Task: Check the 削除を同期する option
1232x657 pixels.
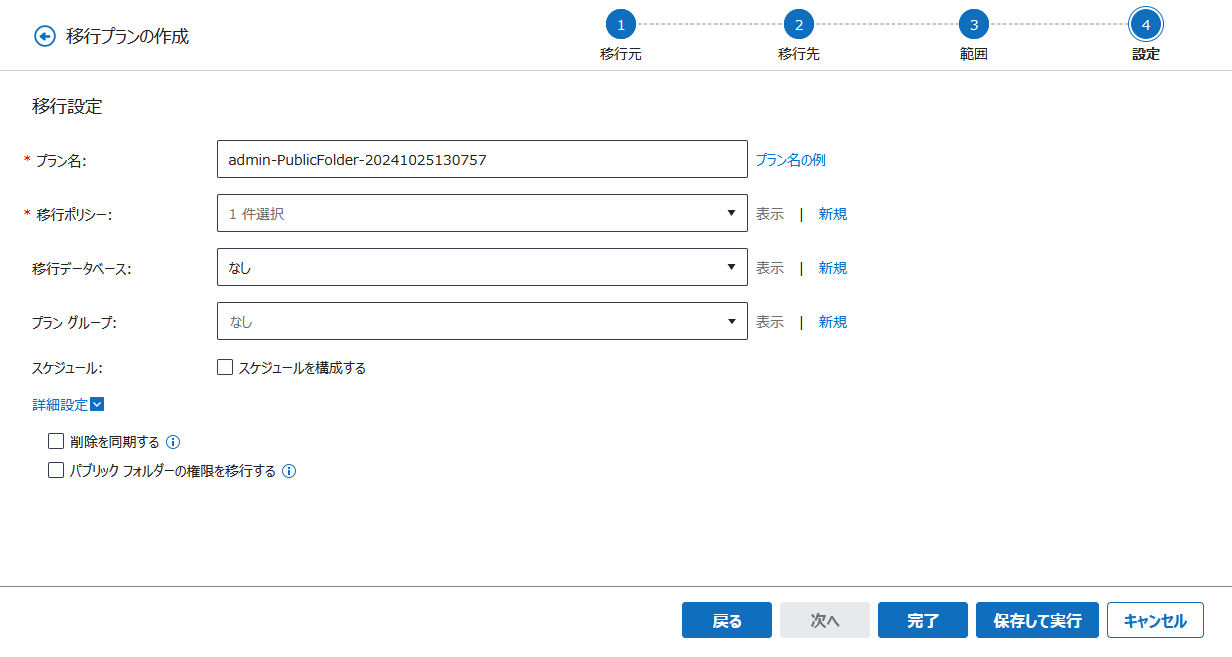Action: [56, 441]
